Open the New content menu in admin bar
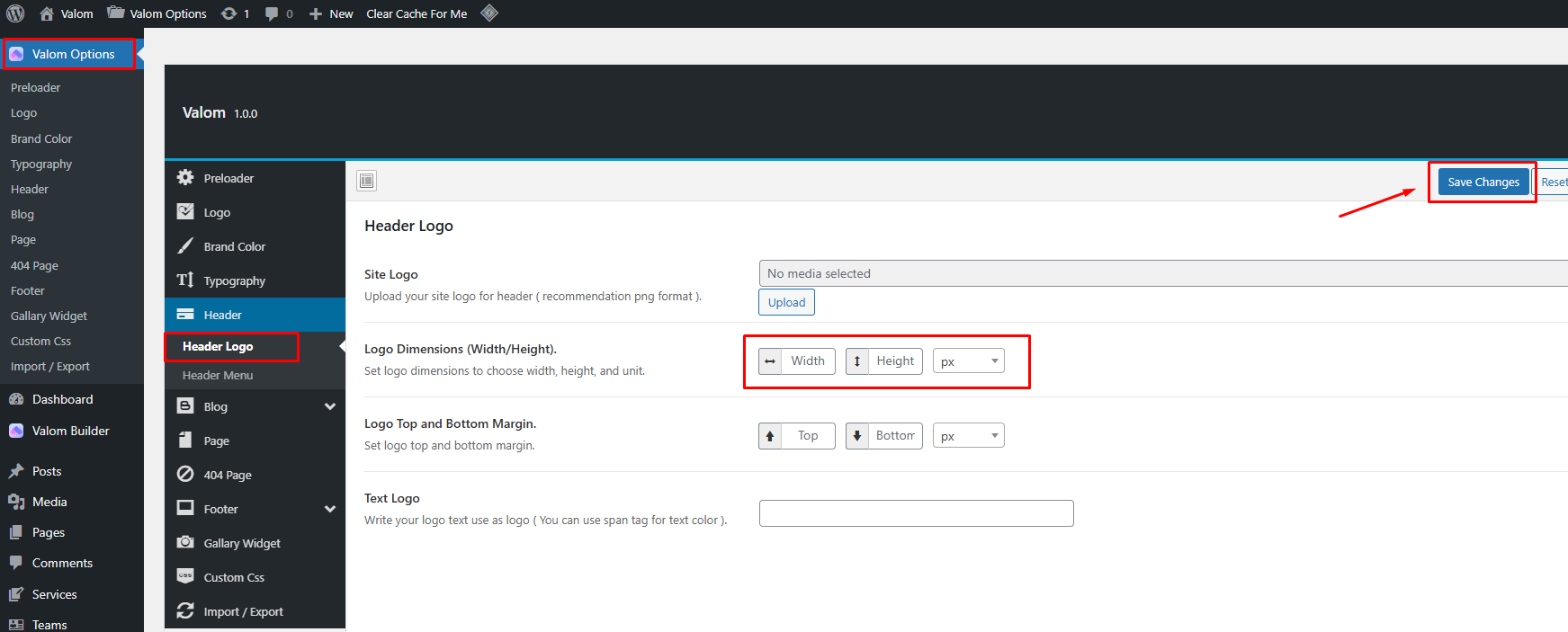This screenshot has width=1568, height=632. [x=331, y=13]
